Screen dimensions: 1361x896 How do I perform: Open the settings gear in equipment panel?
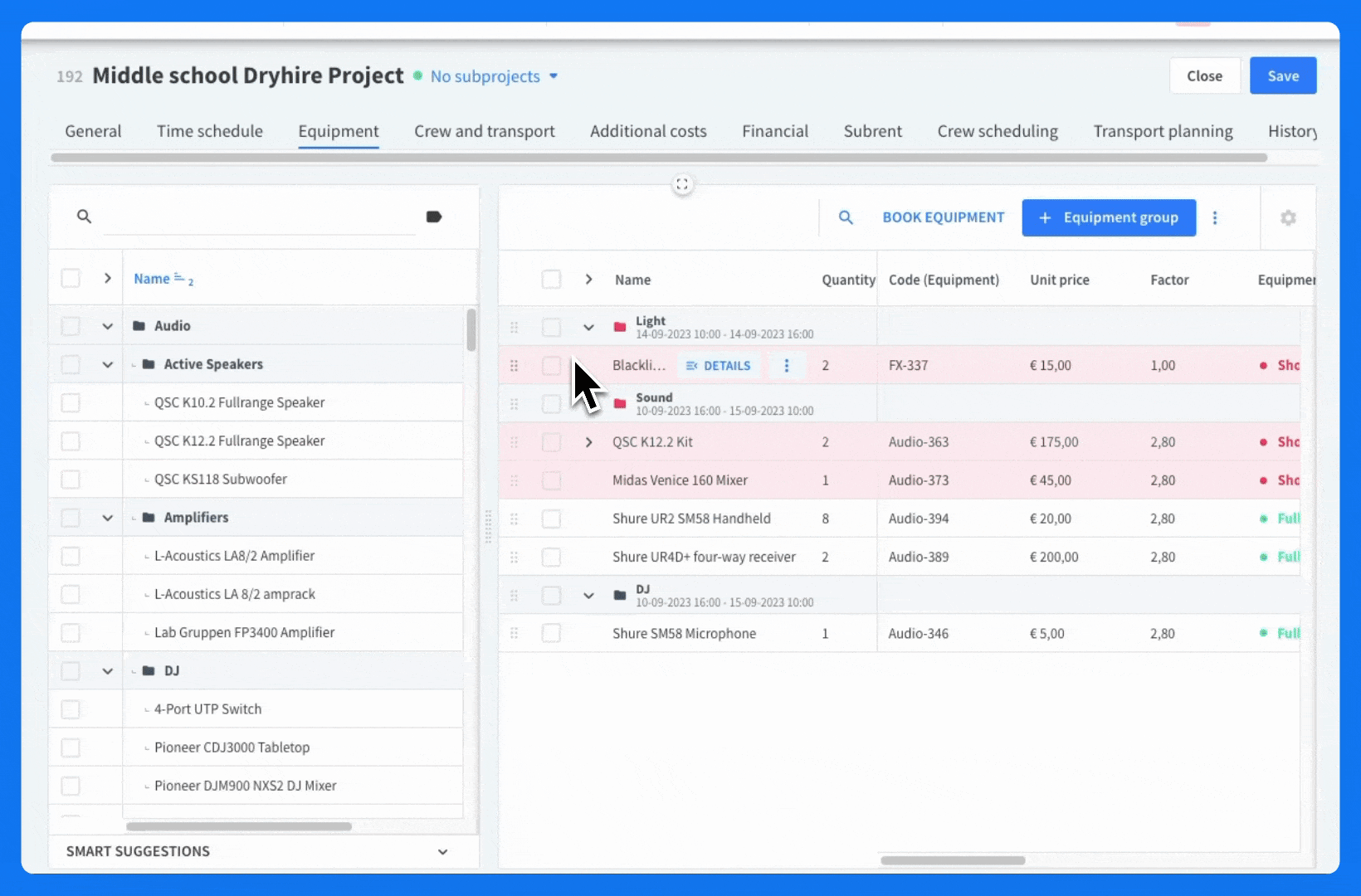[1288, 217]
